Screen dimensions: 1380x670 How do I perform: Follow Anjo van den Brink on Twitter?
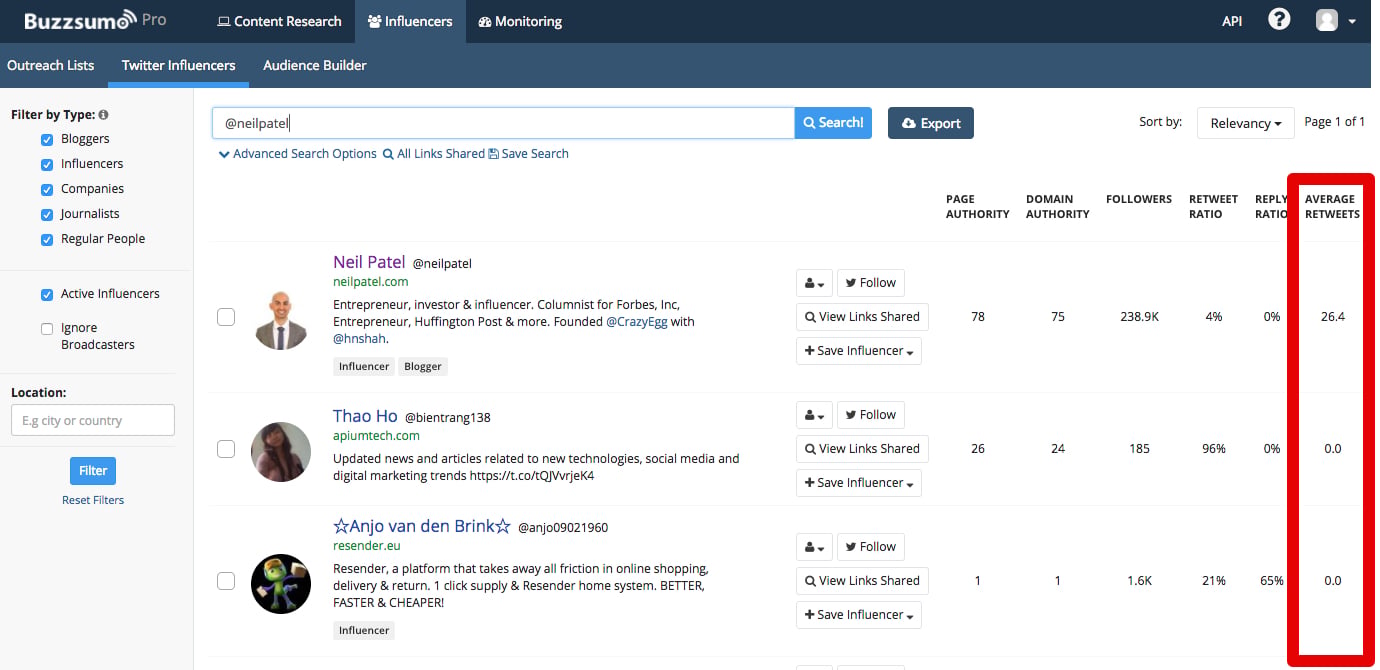(x=870, y=547)
